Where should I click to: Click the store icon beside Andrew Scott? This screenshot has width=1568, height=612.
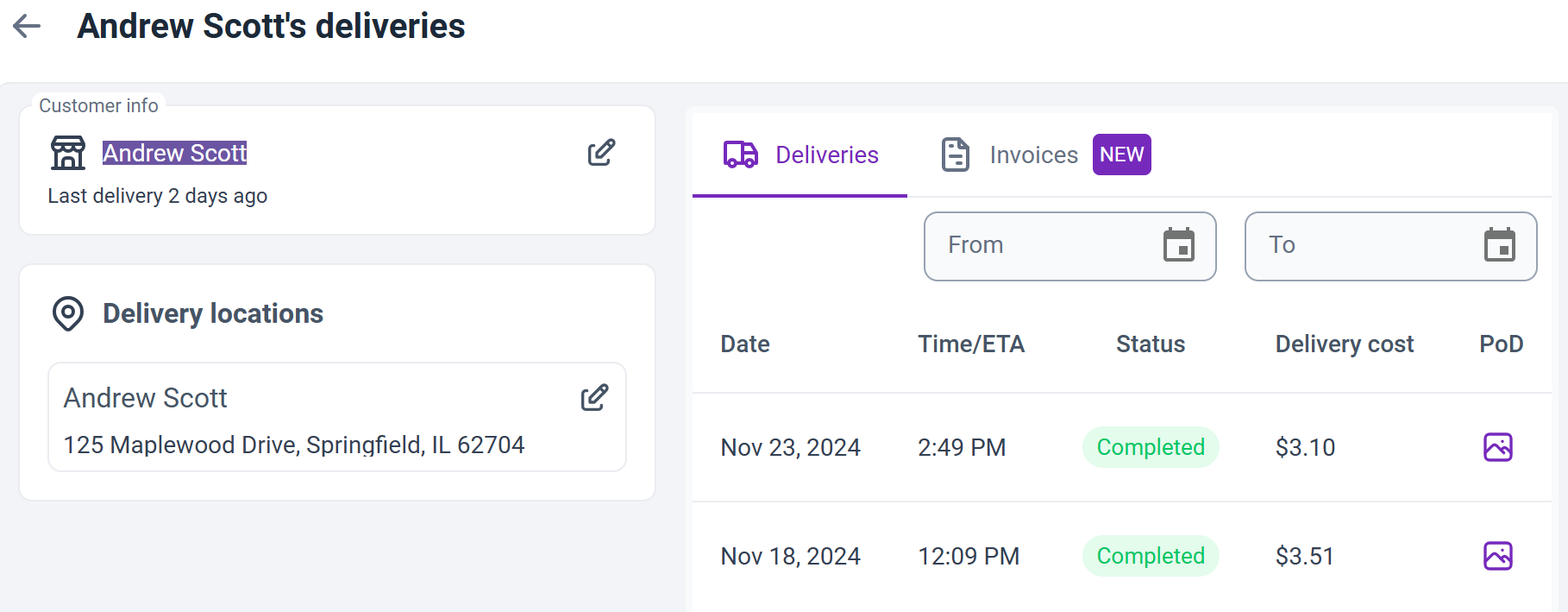[x=68, y=153]
